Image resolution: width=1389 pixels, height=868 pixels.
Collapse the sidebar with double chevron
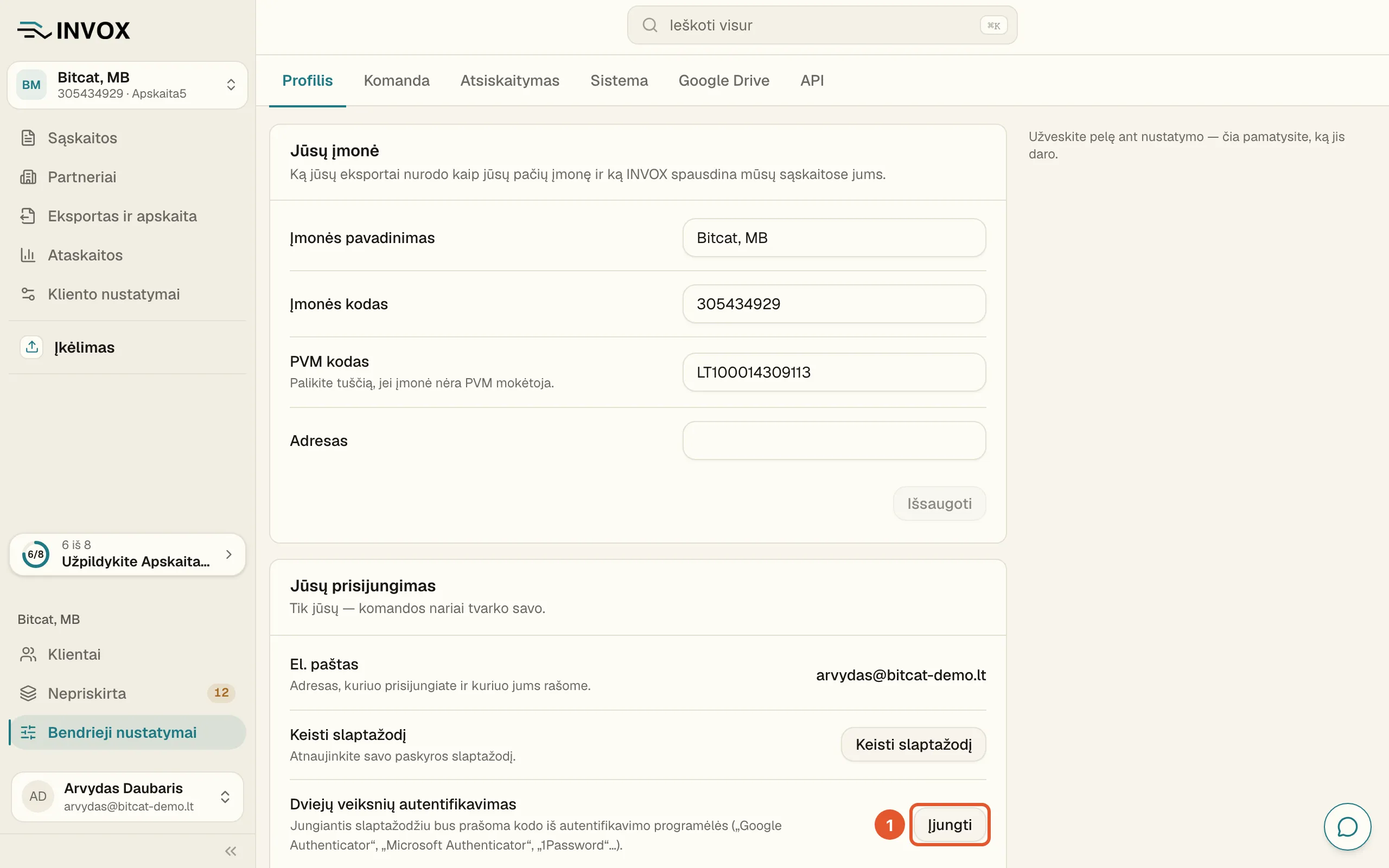click(231, 851)
